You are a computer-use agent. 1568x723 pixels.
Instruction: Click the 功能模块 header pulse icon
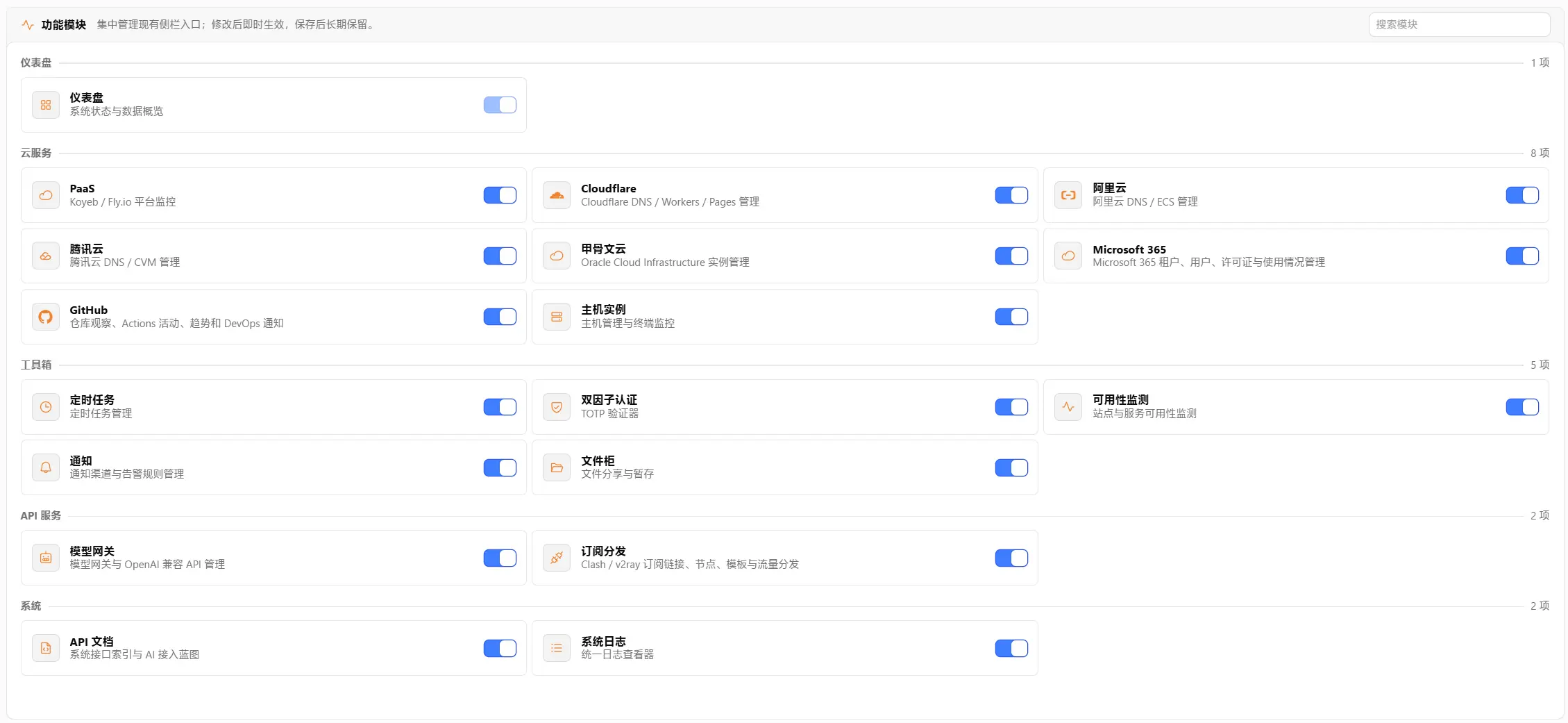click(x=28, y=25)
